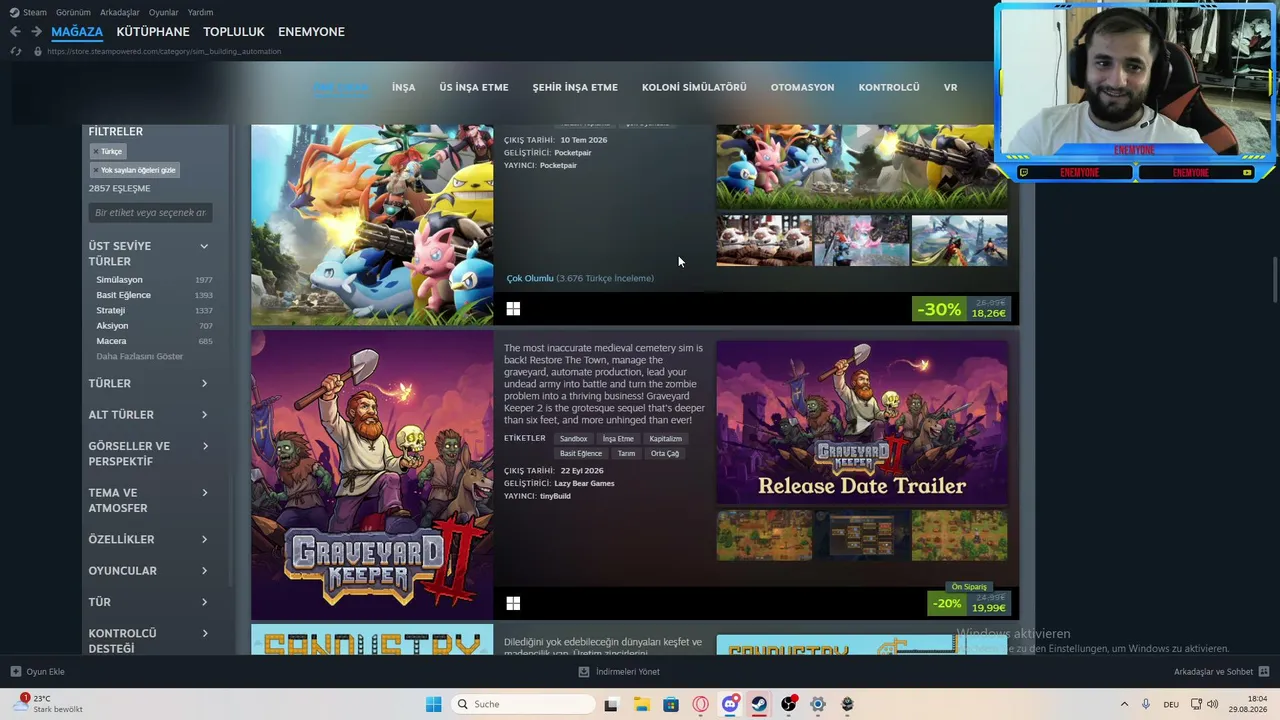Open the weather widget showing 23°C
Image resolution: width=1280 pixels, height=720 pixels.
(x=50, y=704)
